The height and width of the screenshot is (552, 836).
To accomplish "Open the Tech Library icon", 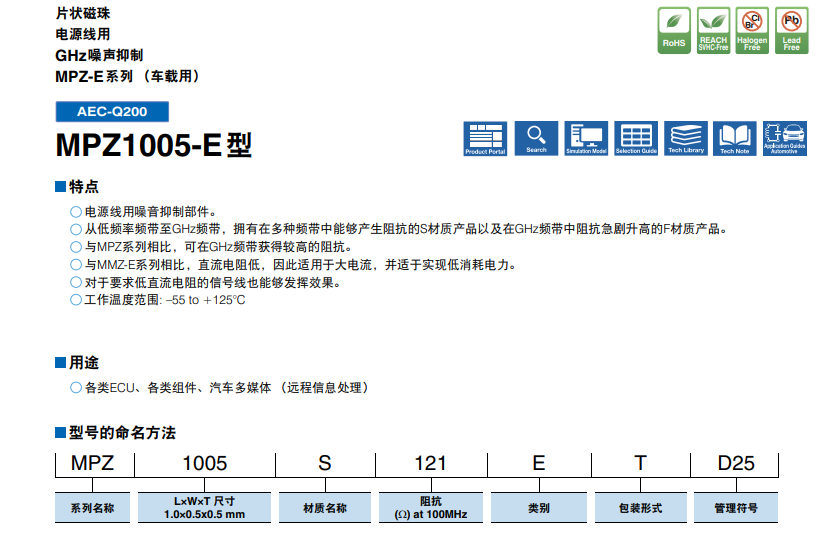I will 686,139.
